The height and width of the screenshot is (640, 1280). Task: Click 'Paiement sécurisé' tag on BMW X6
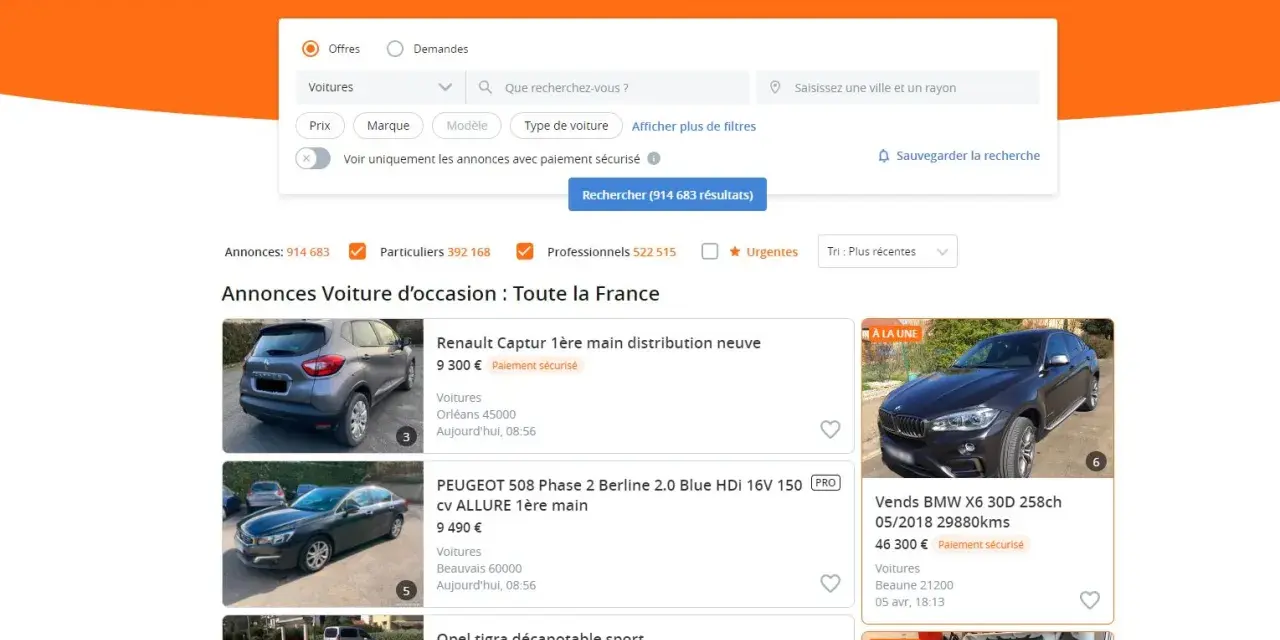pyautogui.click(x=981, y=545)
